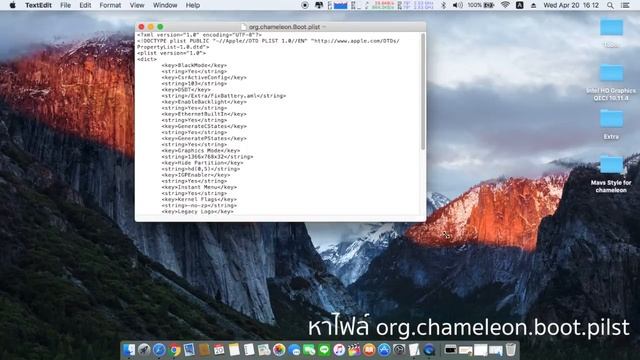Click the BlackMode key line

pyautogui.click(x=194, y=65)
